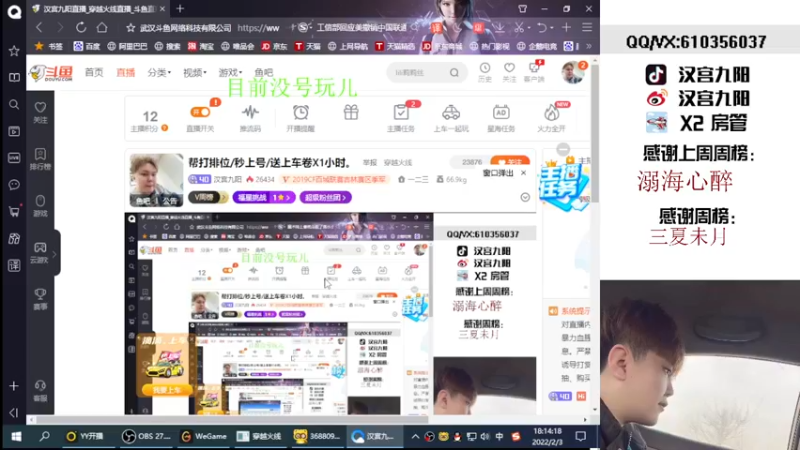Show hidden tray icons chevron
The height and width of the screenshot is (450, 800).
coord(415,436)
